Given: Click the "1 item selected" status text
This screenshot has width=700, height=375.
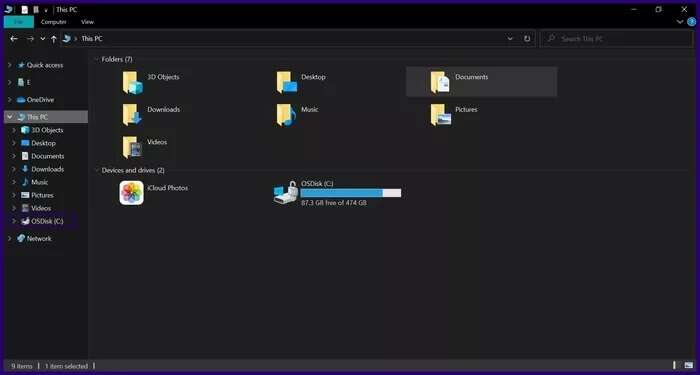Looking at the screenshot, I should 67,366.
